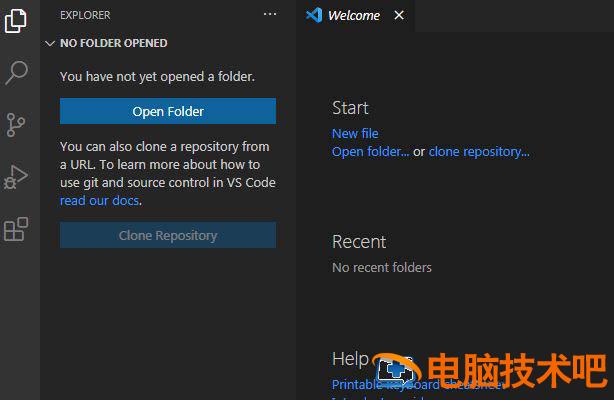Select the Welcome editor tab
614x400 pixels.
tap(355, 16)
